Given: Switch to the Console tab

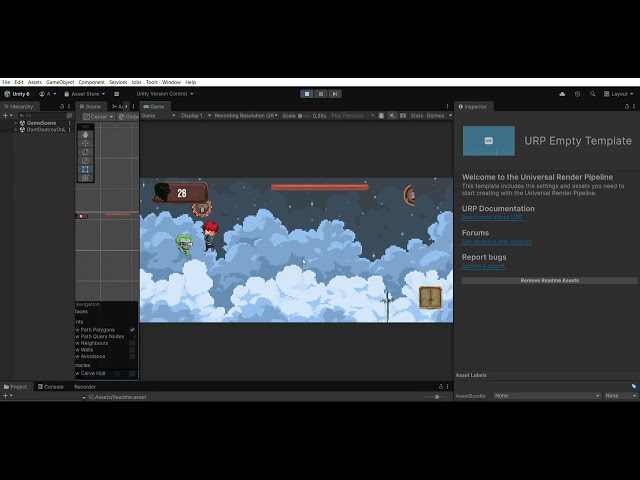Looking at the screenshot, I should point(51,387).
